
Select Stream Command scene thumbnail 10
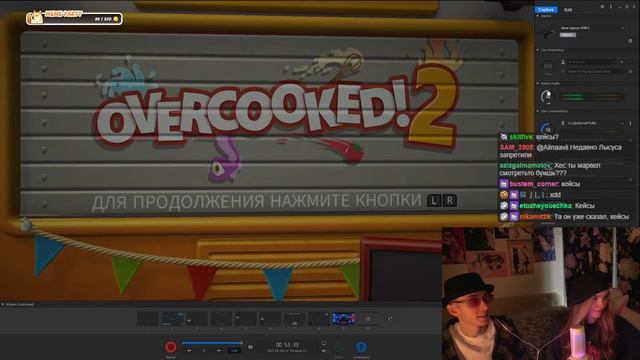point(368,319)
